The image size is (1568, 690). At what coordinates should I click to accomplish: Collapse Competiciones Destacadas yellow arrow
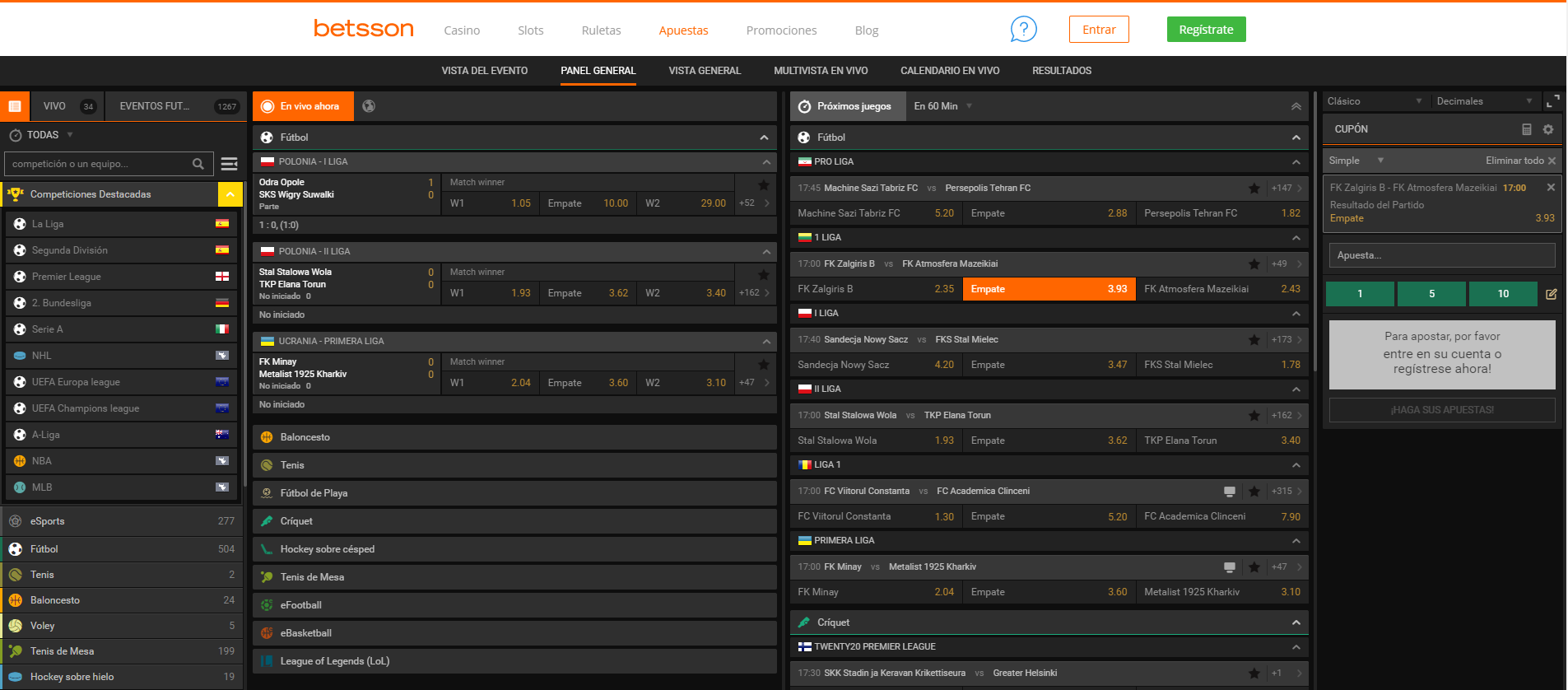click(x=230, y=194)
